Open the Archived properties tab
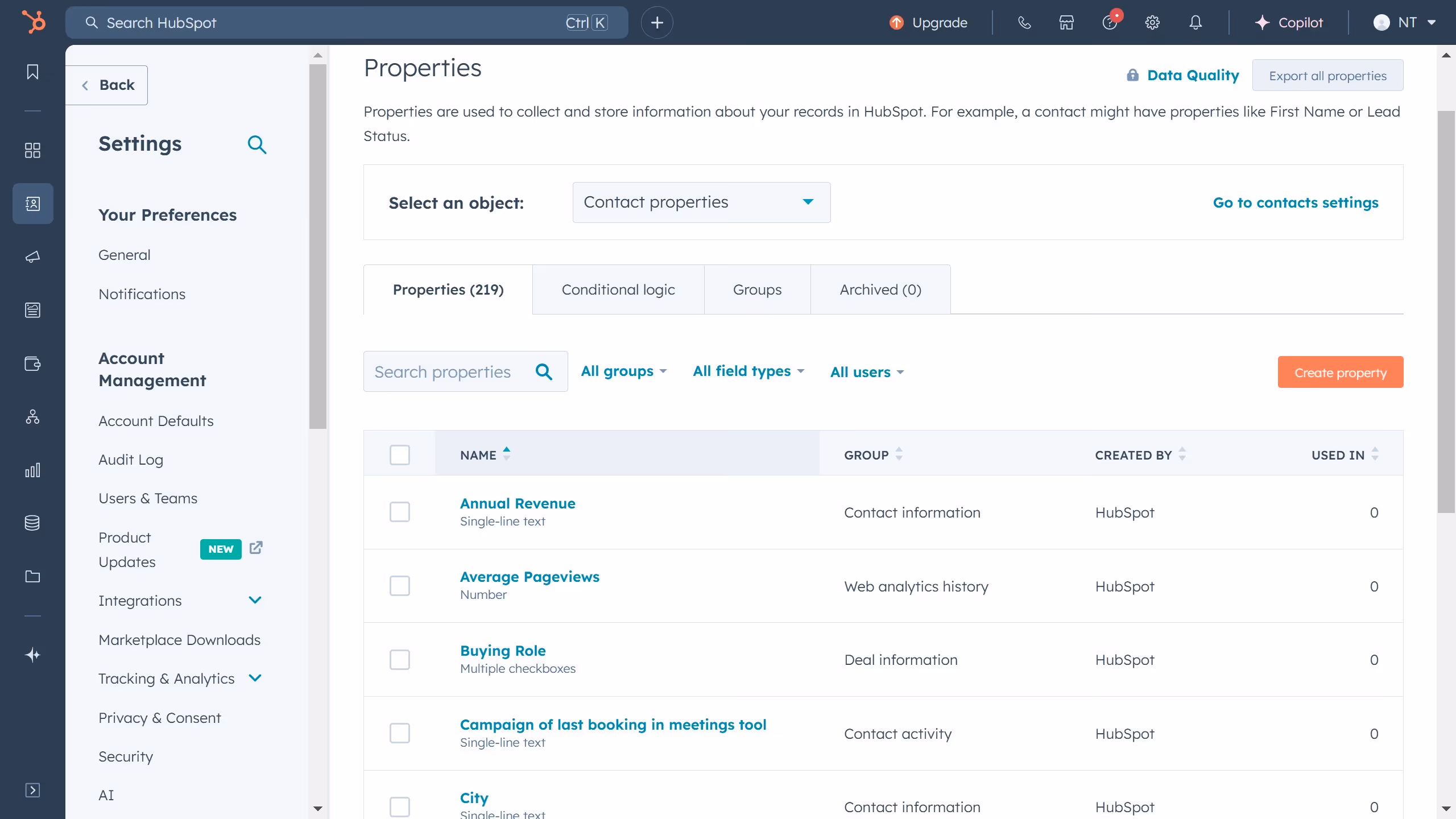 click(879, 289)
